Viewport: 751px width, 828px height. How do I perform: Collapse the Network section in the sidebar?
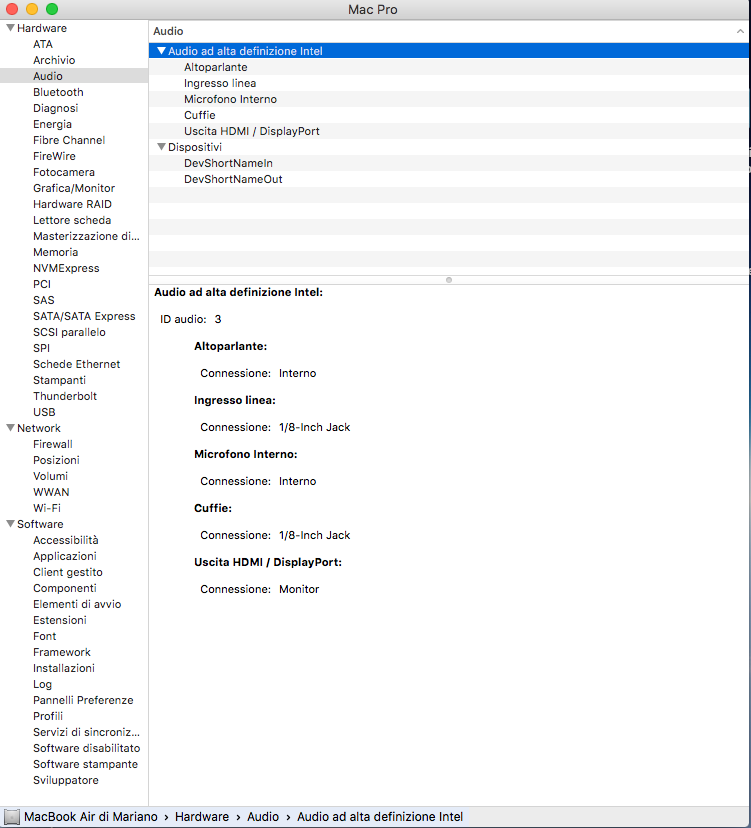(10, 428)
